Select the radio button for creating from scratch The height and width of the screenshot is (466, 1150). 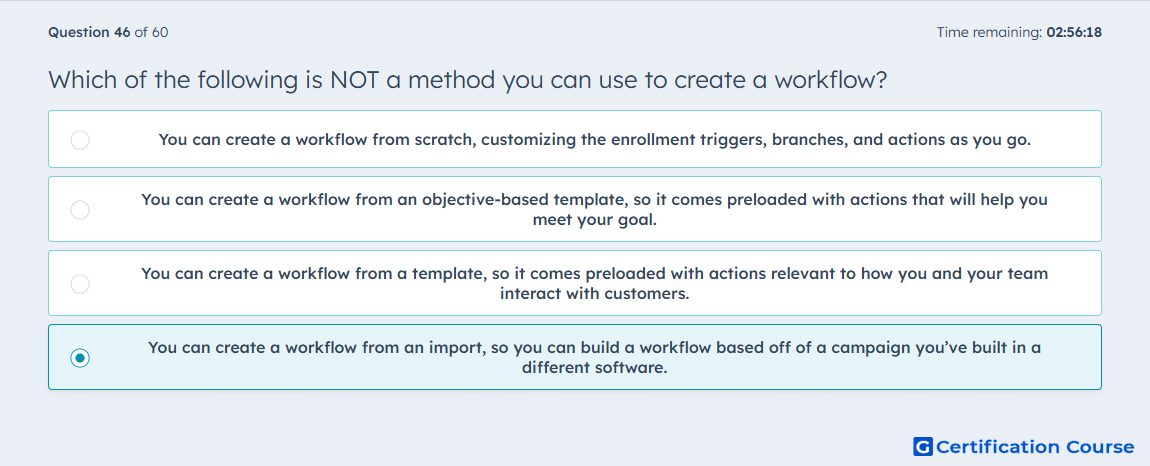tap(80, 139)
